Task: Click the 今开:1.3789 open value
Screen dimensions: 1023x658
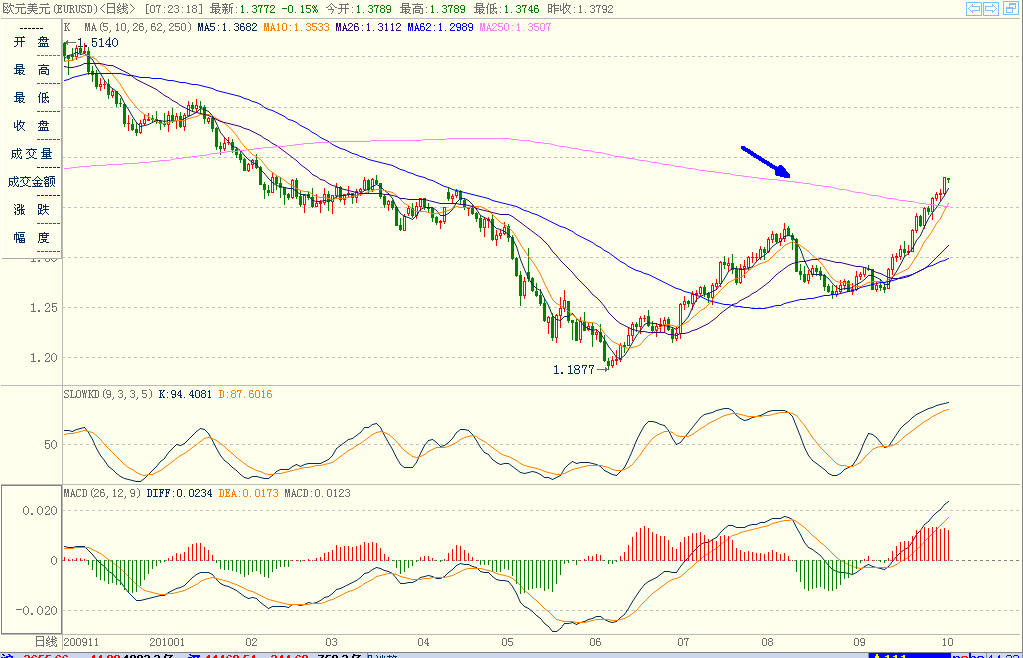Action: tap(358, 9)
